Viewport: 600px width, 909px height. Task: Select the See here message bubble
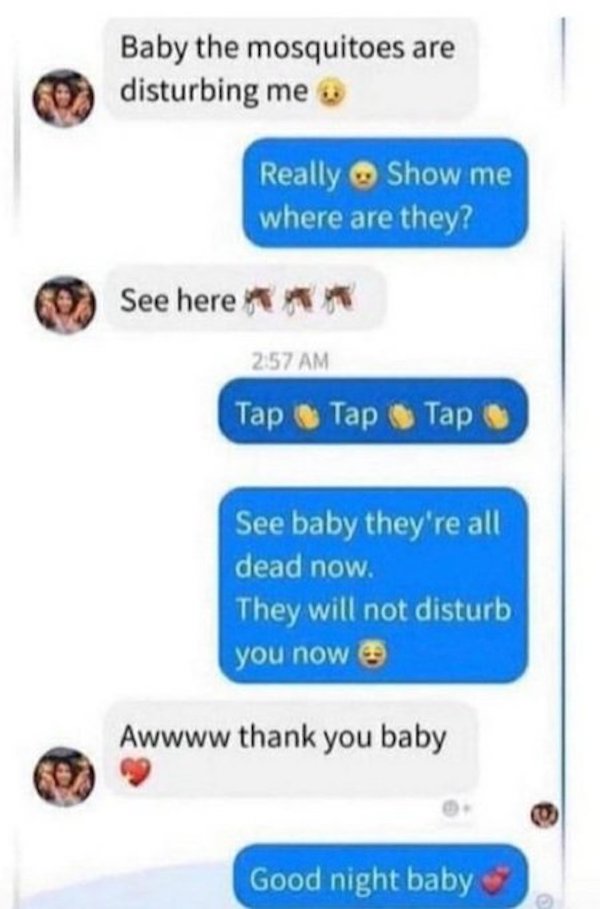click(x=246, y=300)
